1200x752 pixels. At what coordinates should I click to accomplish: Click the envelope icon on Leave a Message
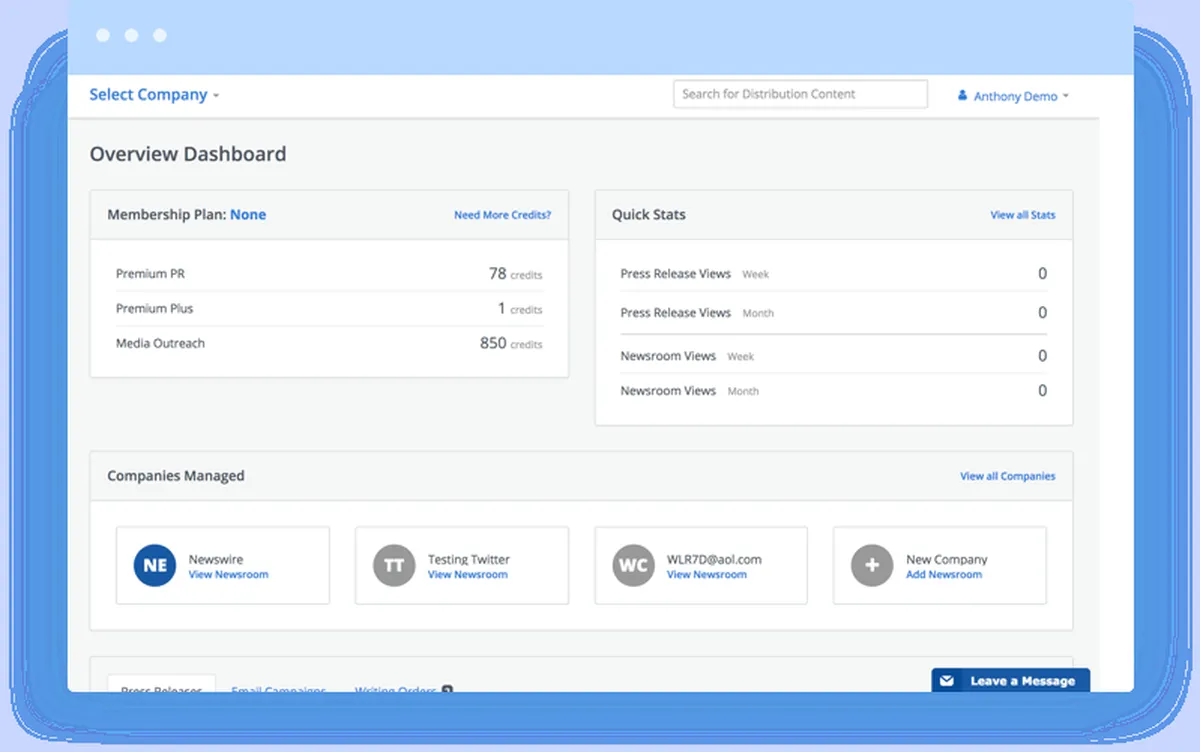(947, 681)
